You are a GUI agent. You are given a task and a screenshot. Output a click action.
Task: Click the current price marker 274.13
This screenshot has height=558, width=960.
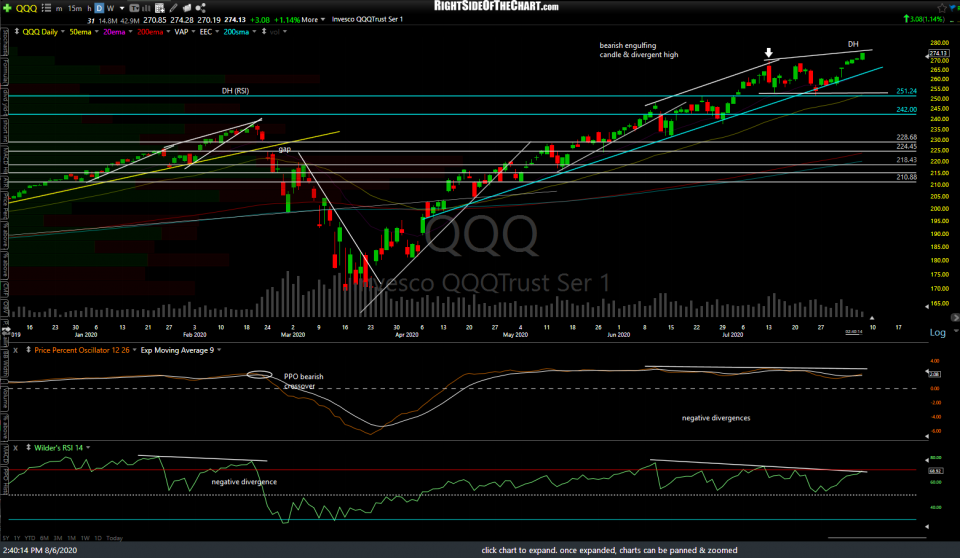point(939,54)
